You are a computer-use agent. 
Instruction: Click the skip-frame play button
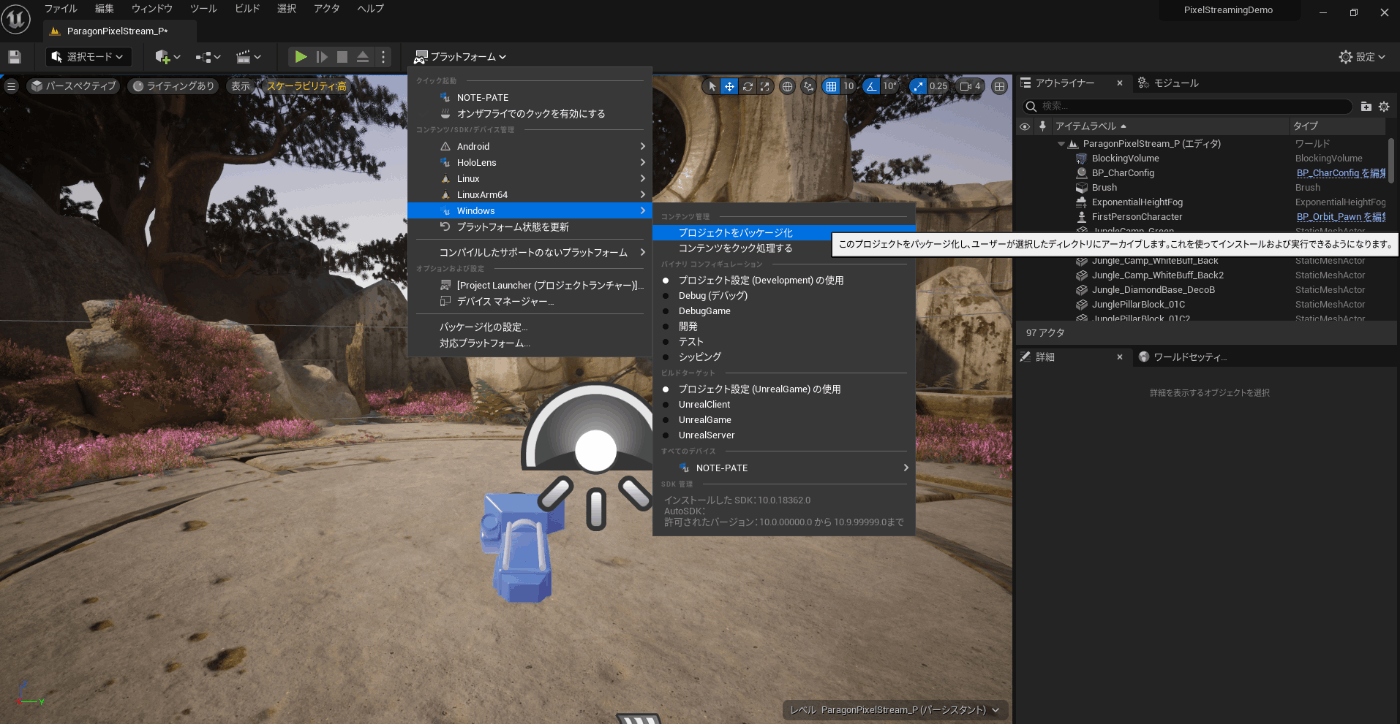[x=322, y=57]
